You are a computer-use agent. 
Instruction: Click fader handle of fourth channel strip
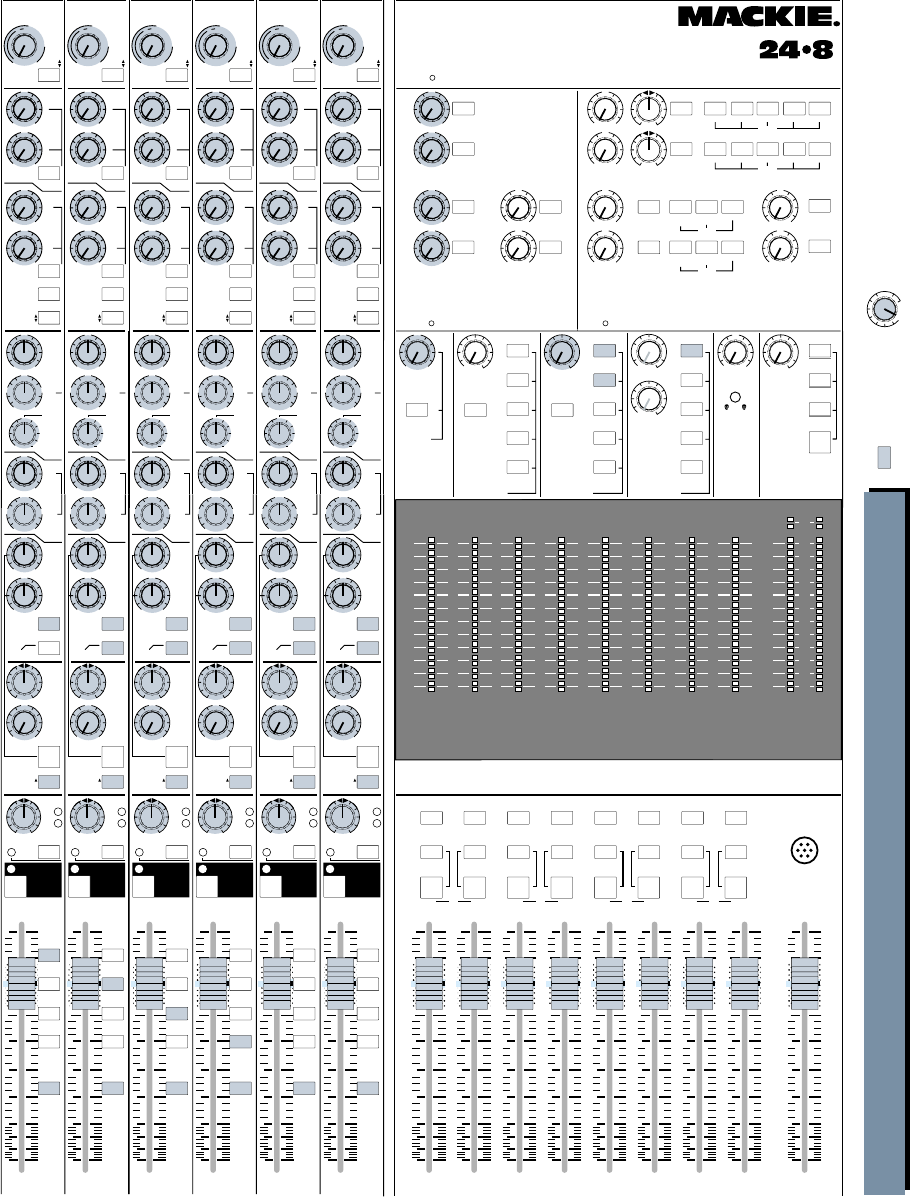(213, 983)
